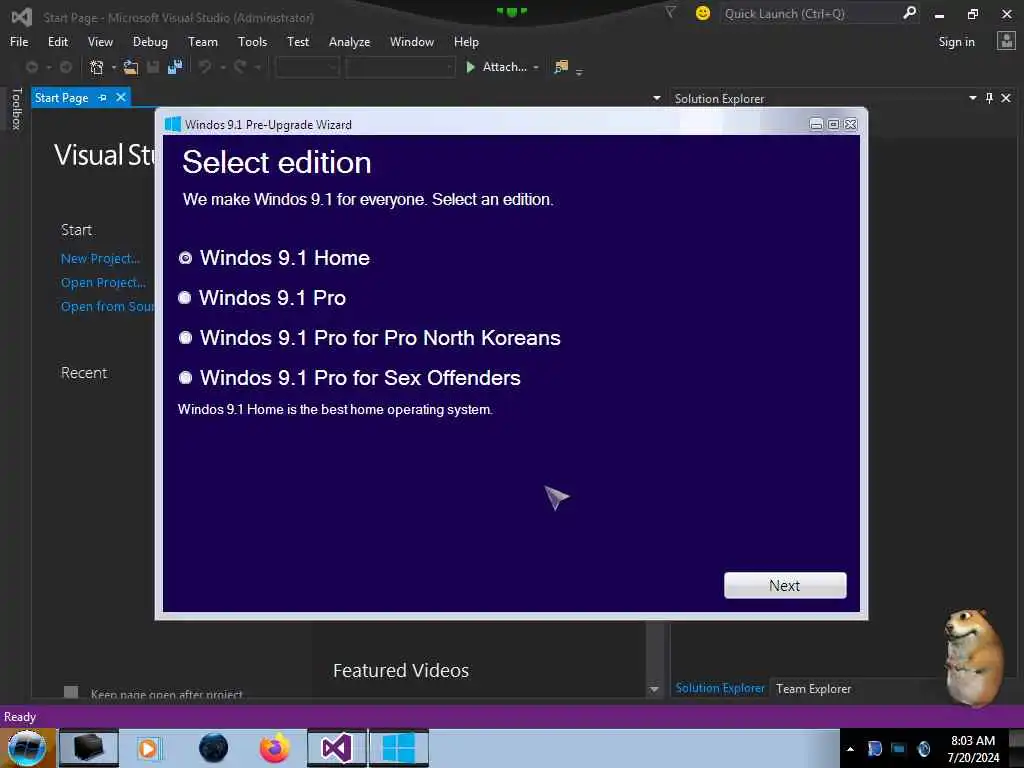Click the Find in Files toolbar icon
This screenshot has height=768, width=1024.
click(x=561, y=67)
